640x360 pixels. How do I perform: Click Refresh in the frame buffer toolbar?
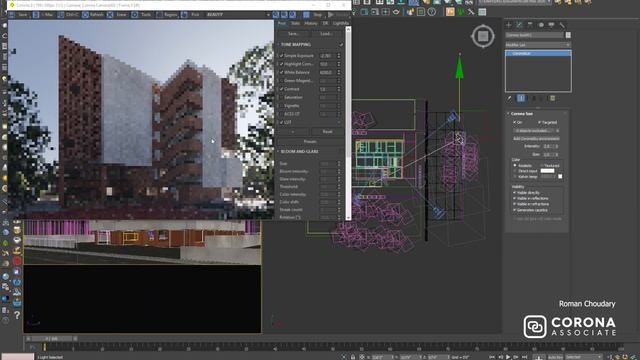(x=93, y=15)
